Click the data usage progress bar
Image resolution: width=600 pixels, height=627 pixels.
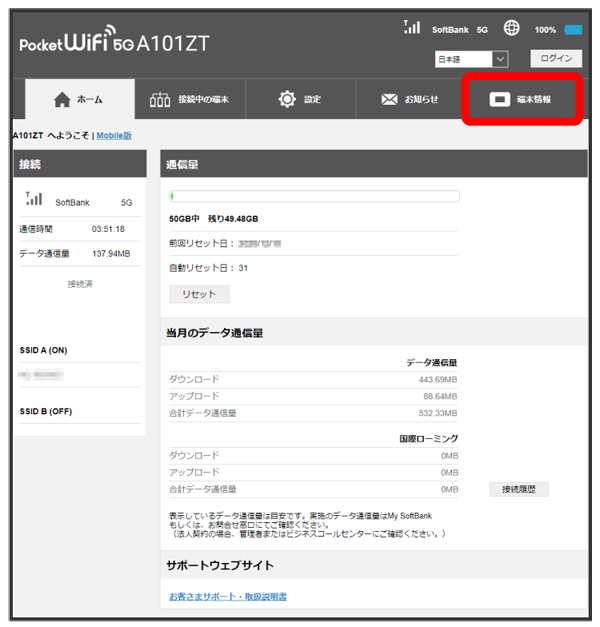point(314,197)
